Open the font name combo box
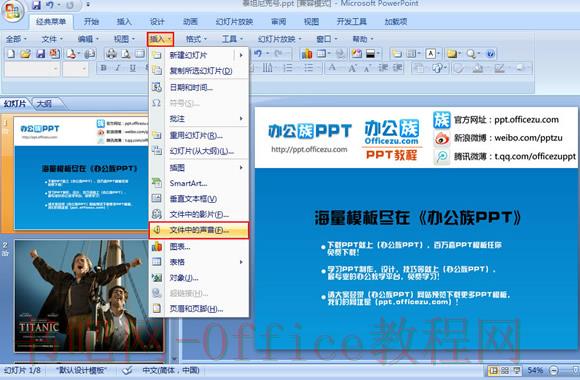580x380 pixels. click(x=32, y=68)
